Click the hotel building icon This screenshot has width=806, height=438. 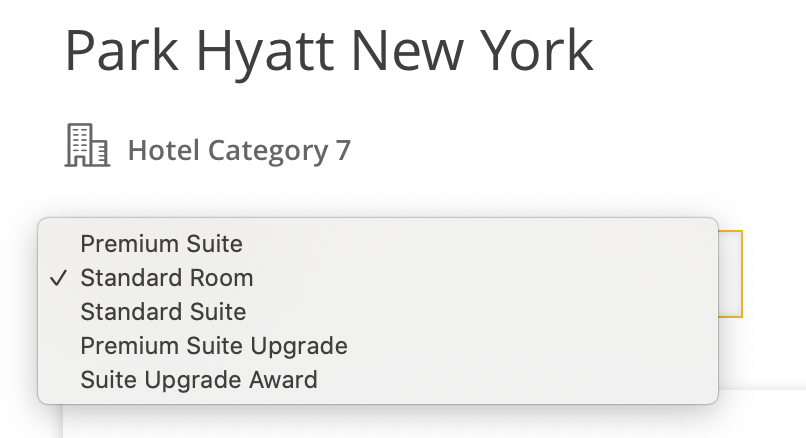pyautogui.click(x=87, y=145)
